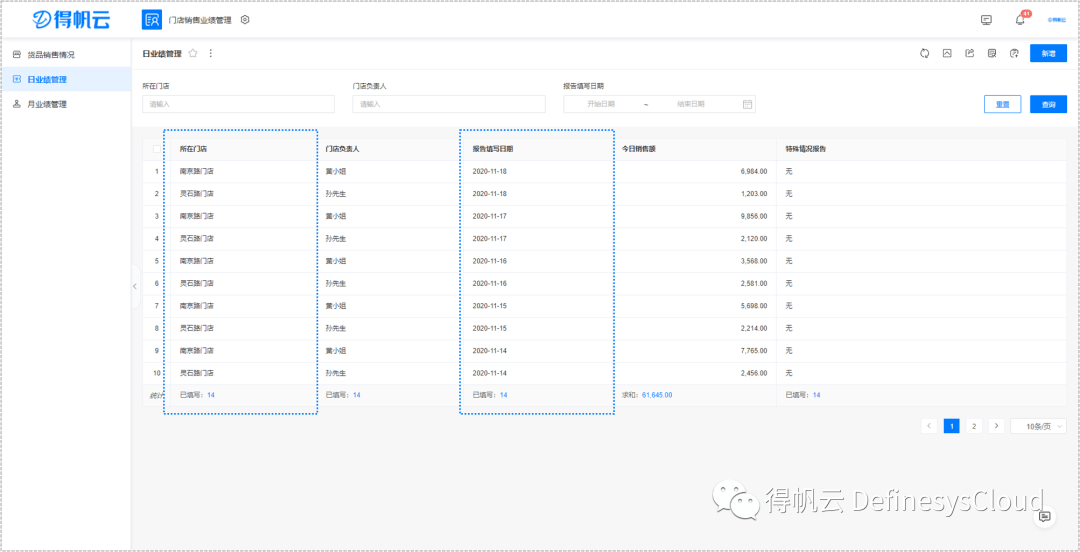Click the 2,214.00 sales cell
The width and height of the screenshot is (1080, 552).
[754, 328]
